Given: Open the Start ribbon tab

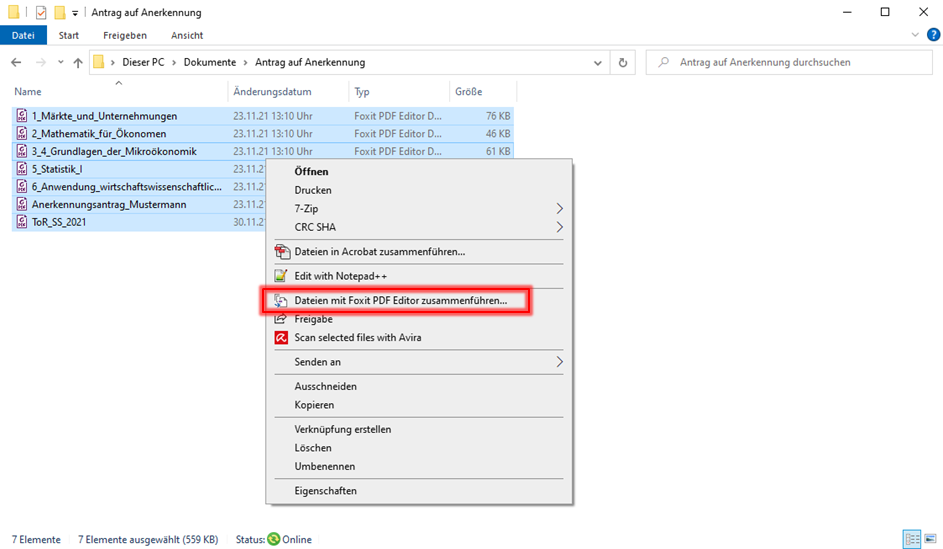Looking at the screenshot, I should coord(69,35).
